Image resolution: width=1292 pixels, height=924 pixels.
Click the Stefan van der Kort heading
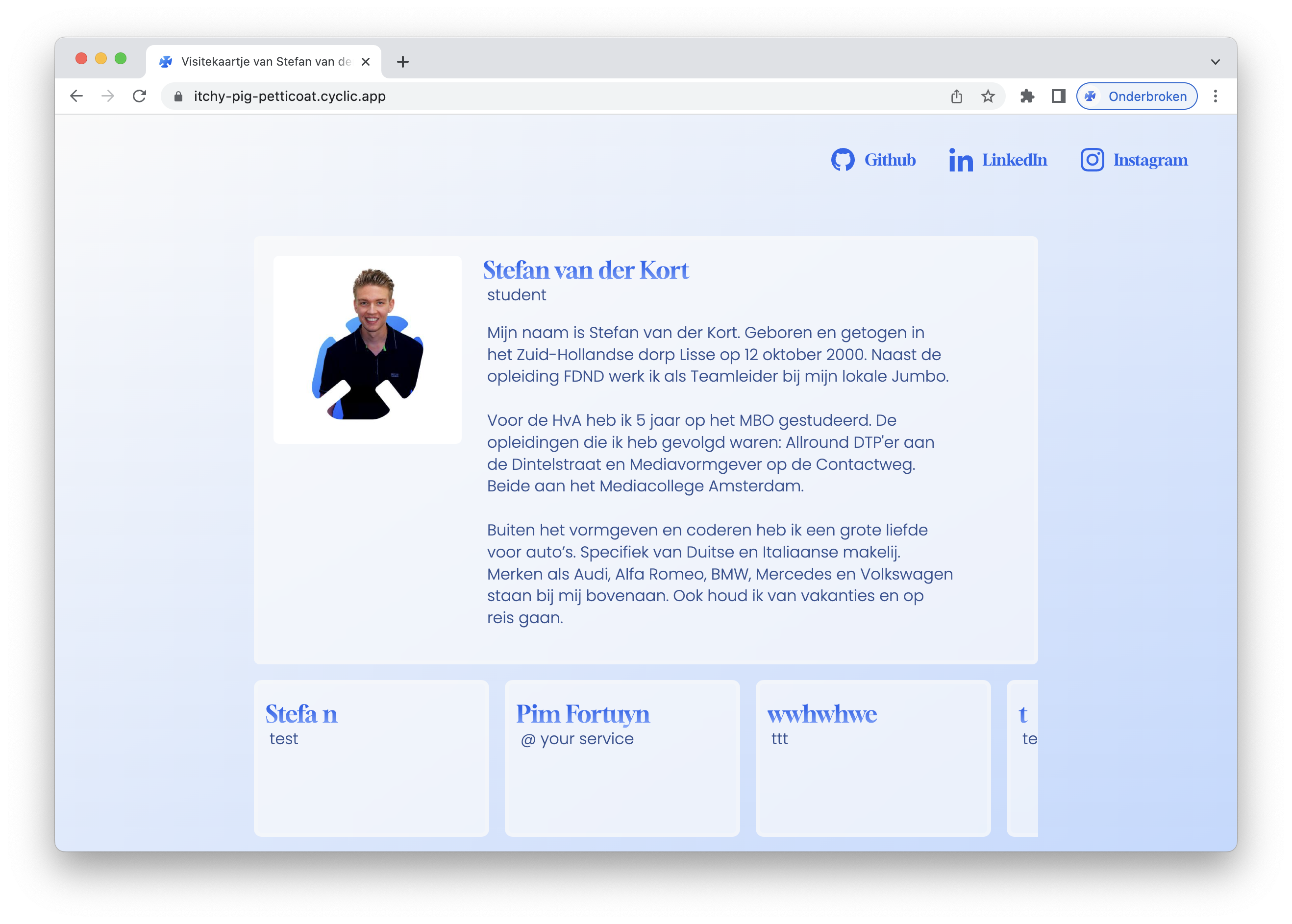click(586, 270)
